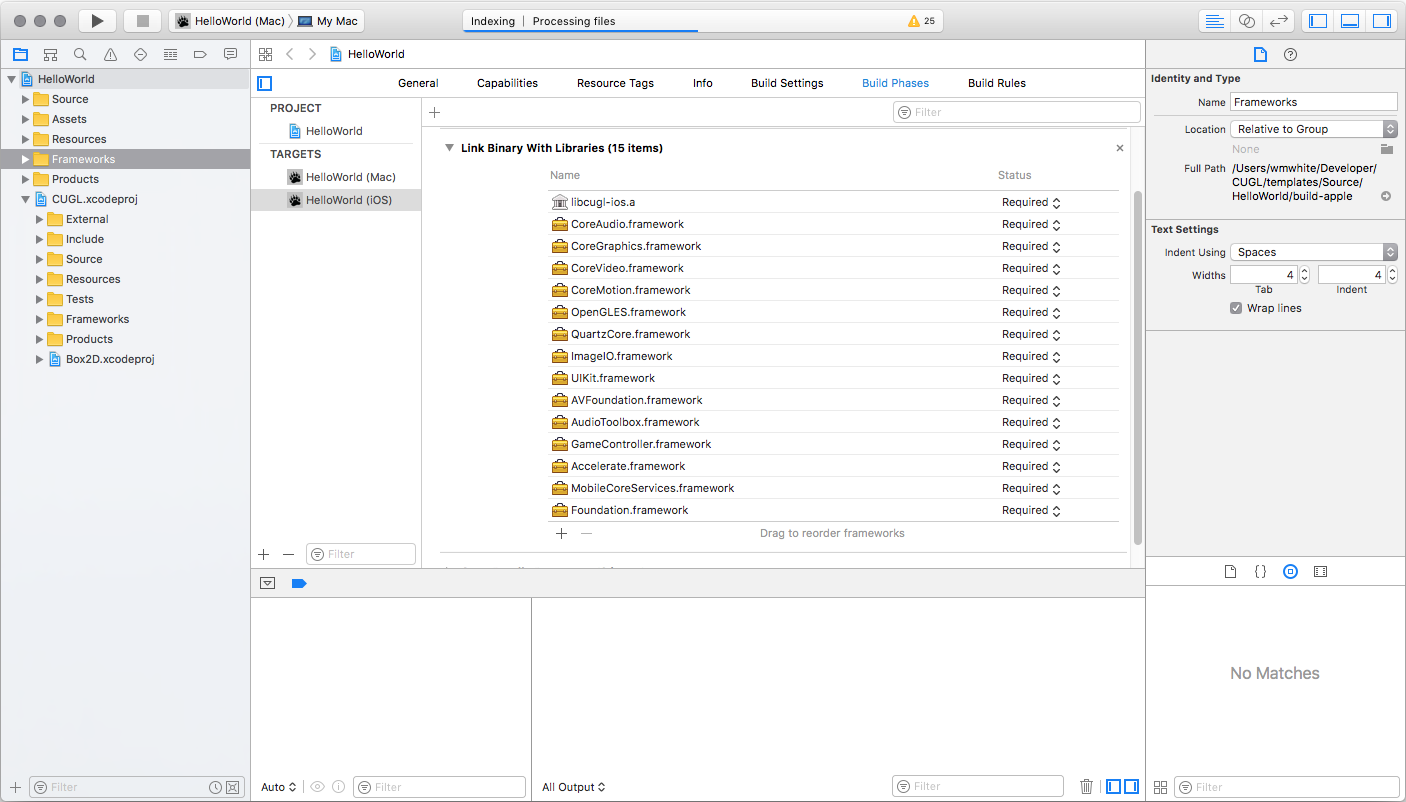Open the Capabilities tab
Image resolution: width=1406 pixels, height=802 pixels.
[x=507, y=83]
